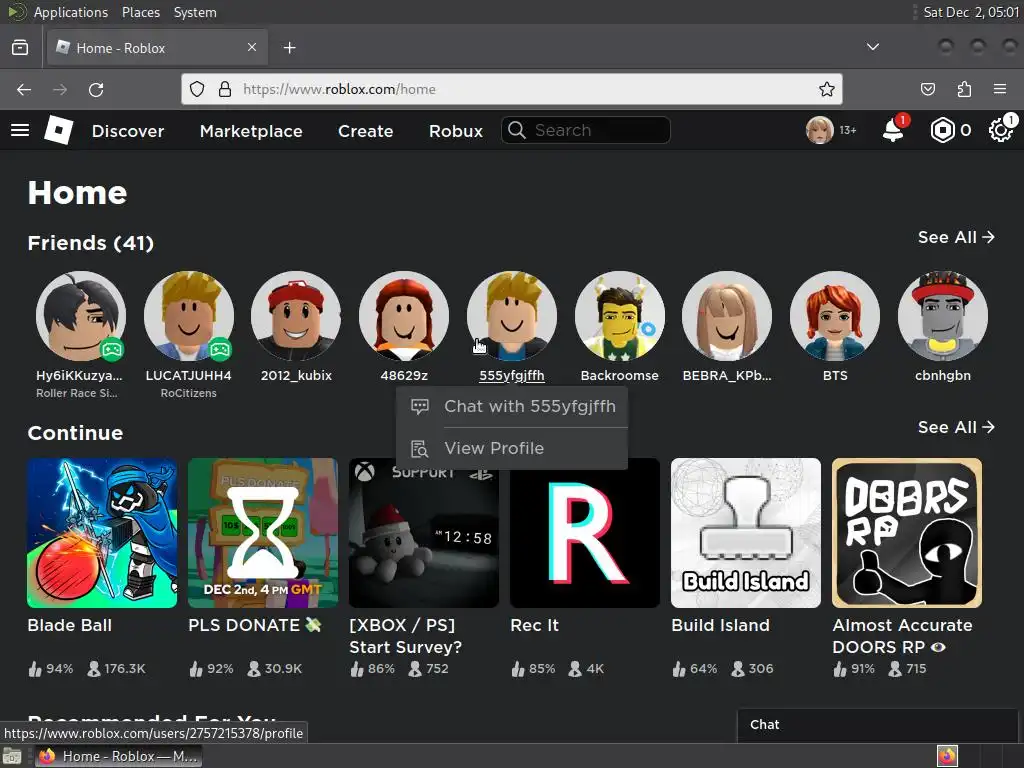The height and width of the screenshot is (768, 1024).
Task: Click the Firefox icon in system tray
Action: point(947,756)
